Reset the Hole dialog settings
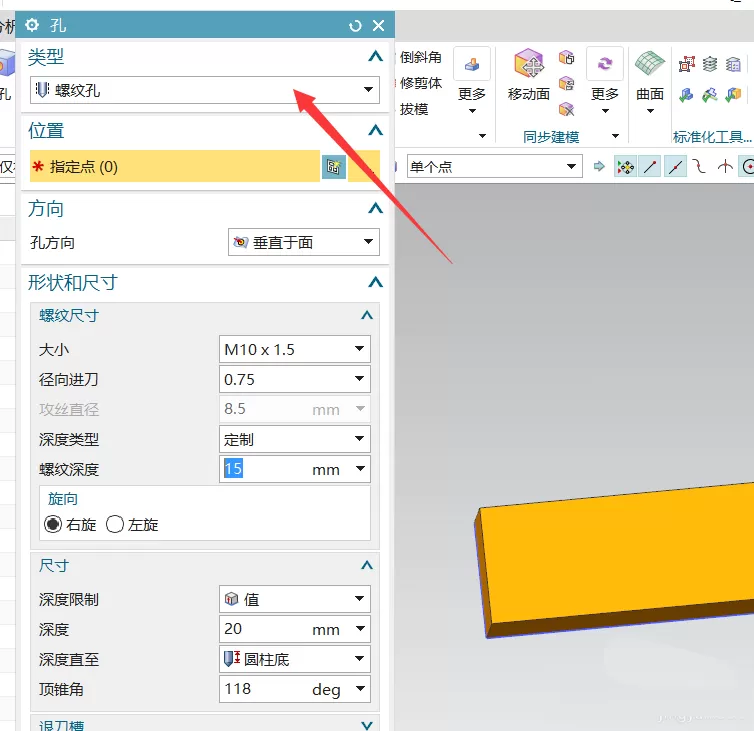Viewport: 754px width, 731px height. click(355, 25)
